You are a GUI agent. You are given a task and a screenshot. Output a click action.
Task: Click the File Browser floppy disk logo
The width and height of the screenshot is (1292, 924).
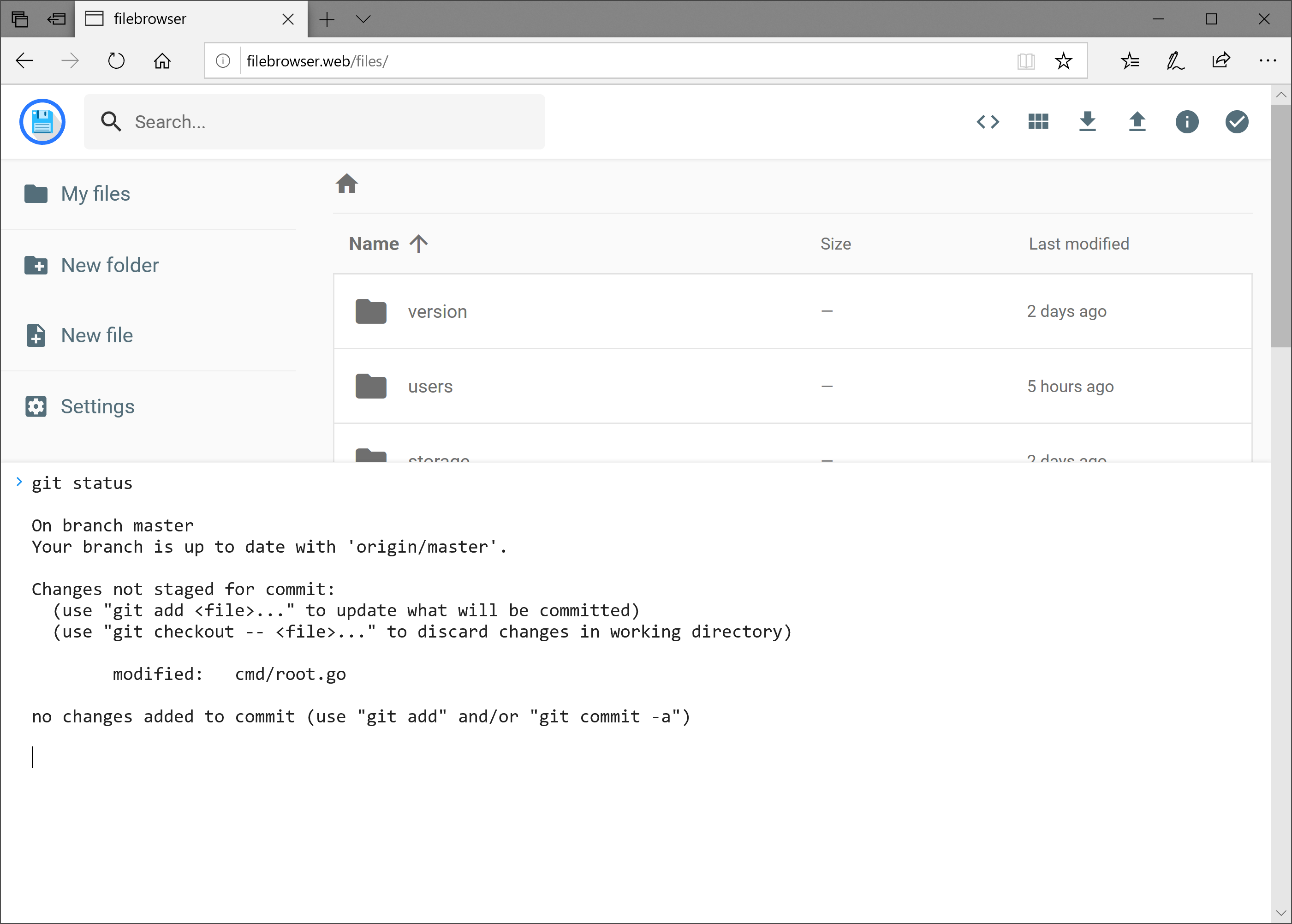(x=42, y=121)
